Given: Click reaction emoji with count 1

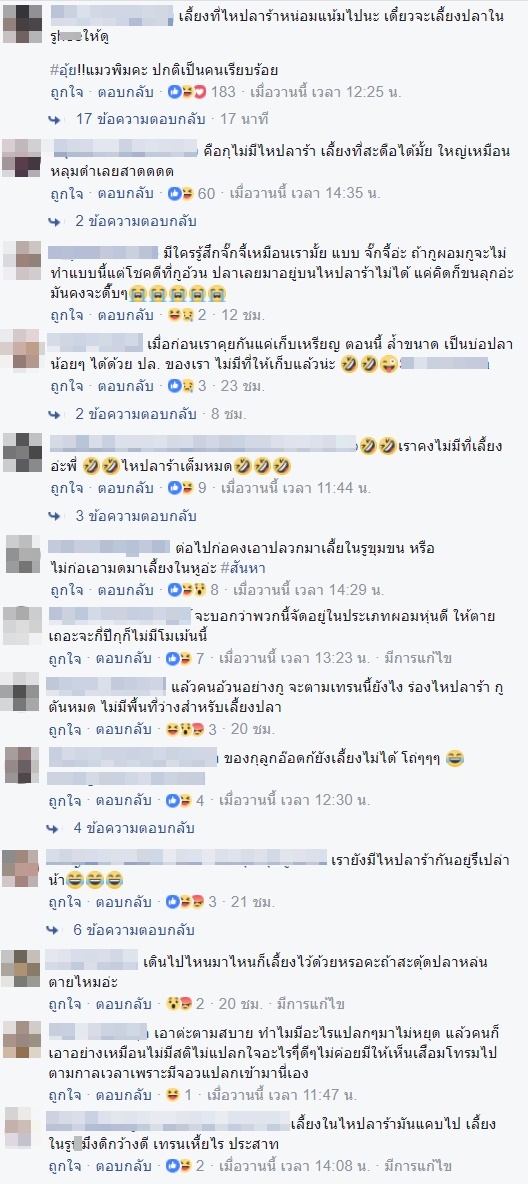Looking at the screenshot, I should [x=179, y=1094].
